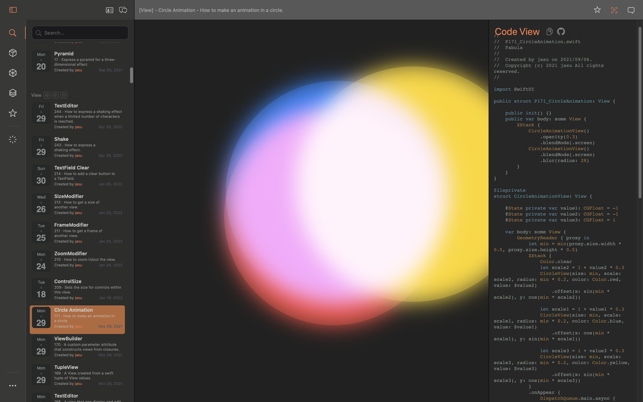The width and height of the screenshot is (643, 402).
Task: Open GitHub link icon beside Code View
Action: [x=561, y=32]
